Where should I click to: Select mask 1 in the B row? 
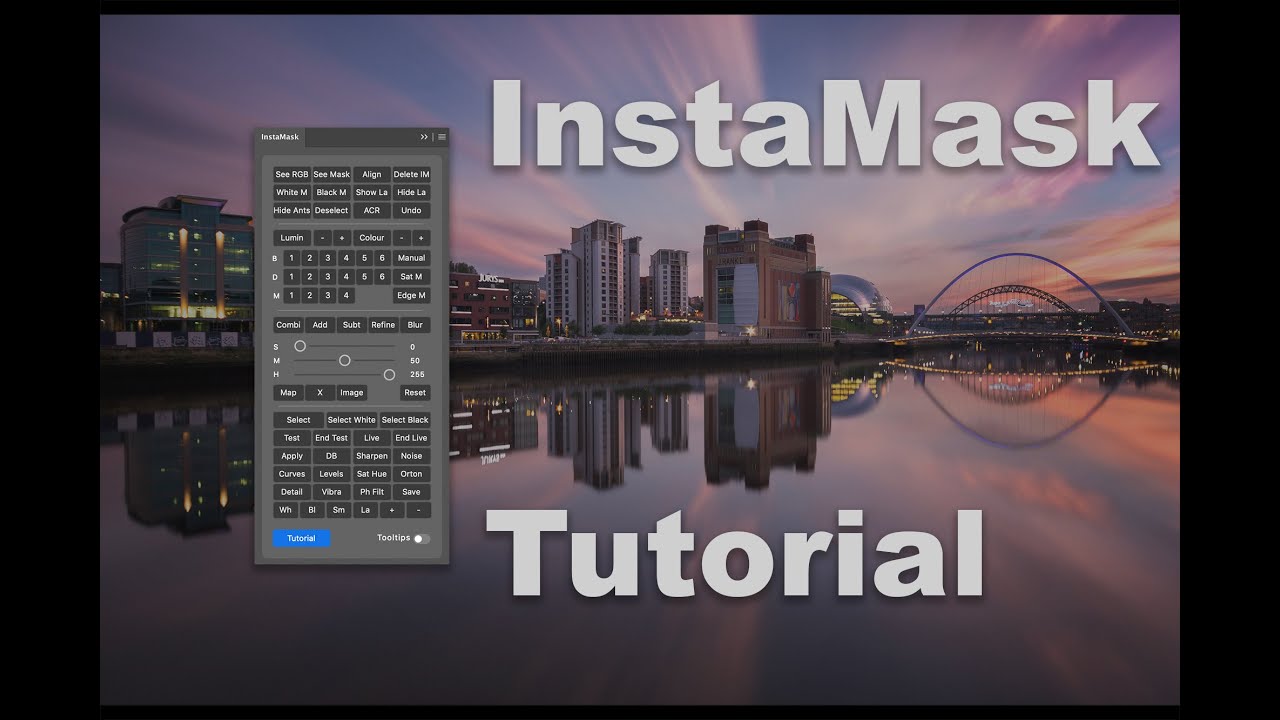coord(292,258)
